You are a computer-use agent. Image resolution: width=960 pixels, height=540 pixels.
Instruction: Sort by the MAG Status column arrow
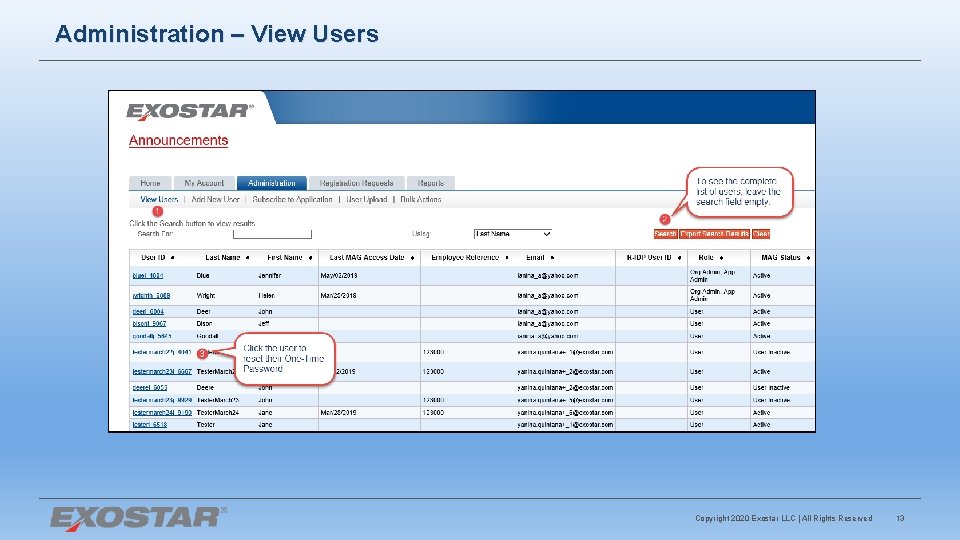(808, 258)
